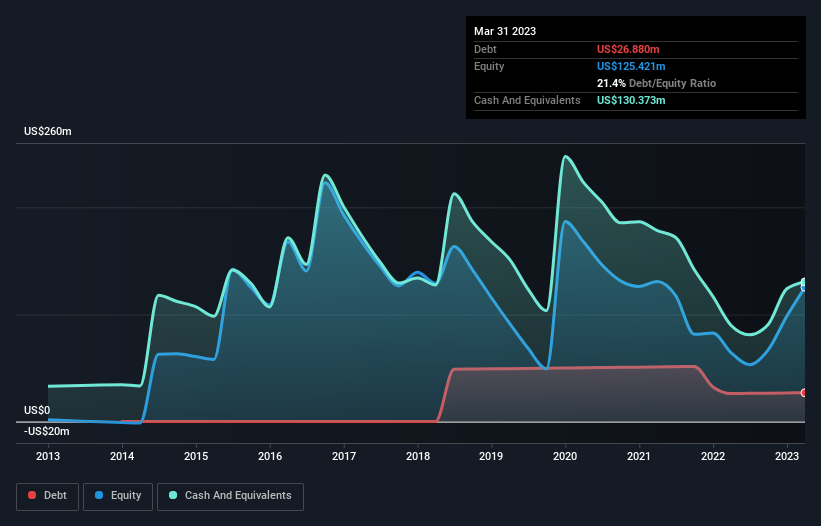Click the 2022 x-axis label
Image resolution: width=821 pixels, height=526 pixels.
coord(713,456)
